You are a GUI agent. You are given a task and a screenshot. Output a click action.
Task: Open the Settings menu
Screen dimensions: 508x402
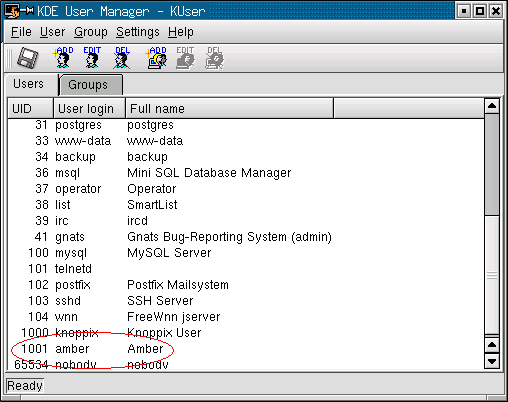138,32
